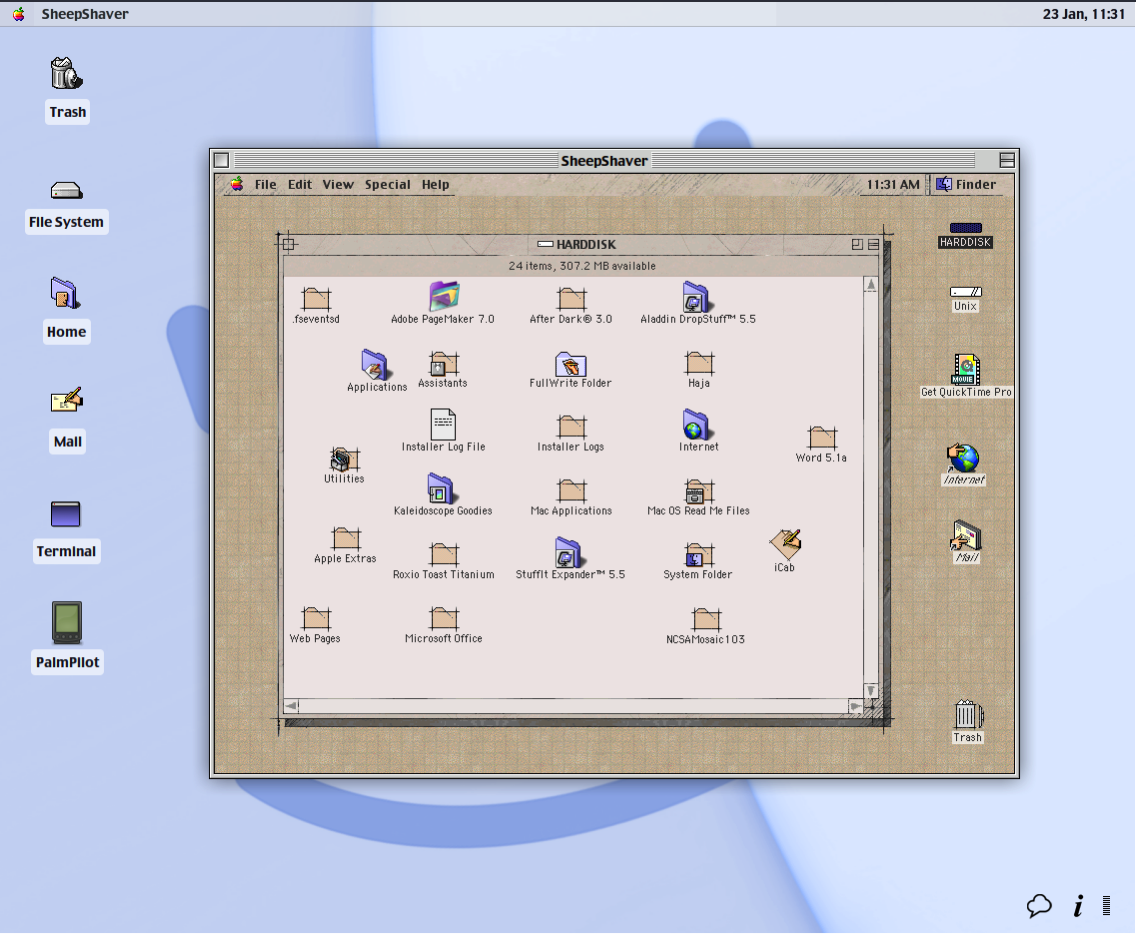Open the Special menu
1136x936 pixels.
tap(388, 184)
